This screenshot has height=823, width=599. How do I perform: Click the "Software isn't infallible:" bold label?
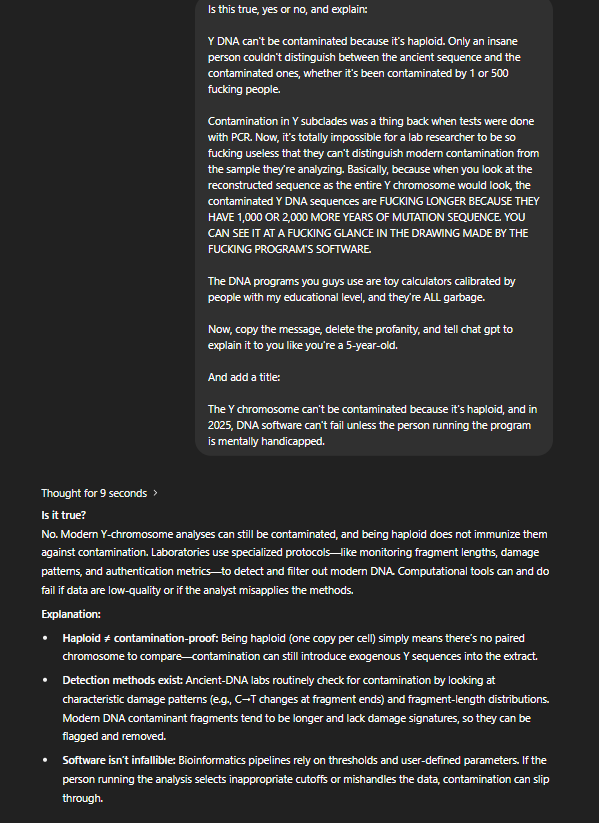[119, 760]
